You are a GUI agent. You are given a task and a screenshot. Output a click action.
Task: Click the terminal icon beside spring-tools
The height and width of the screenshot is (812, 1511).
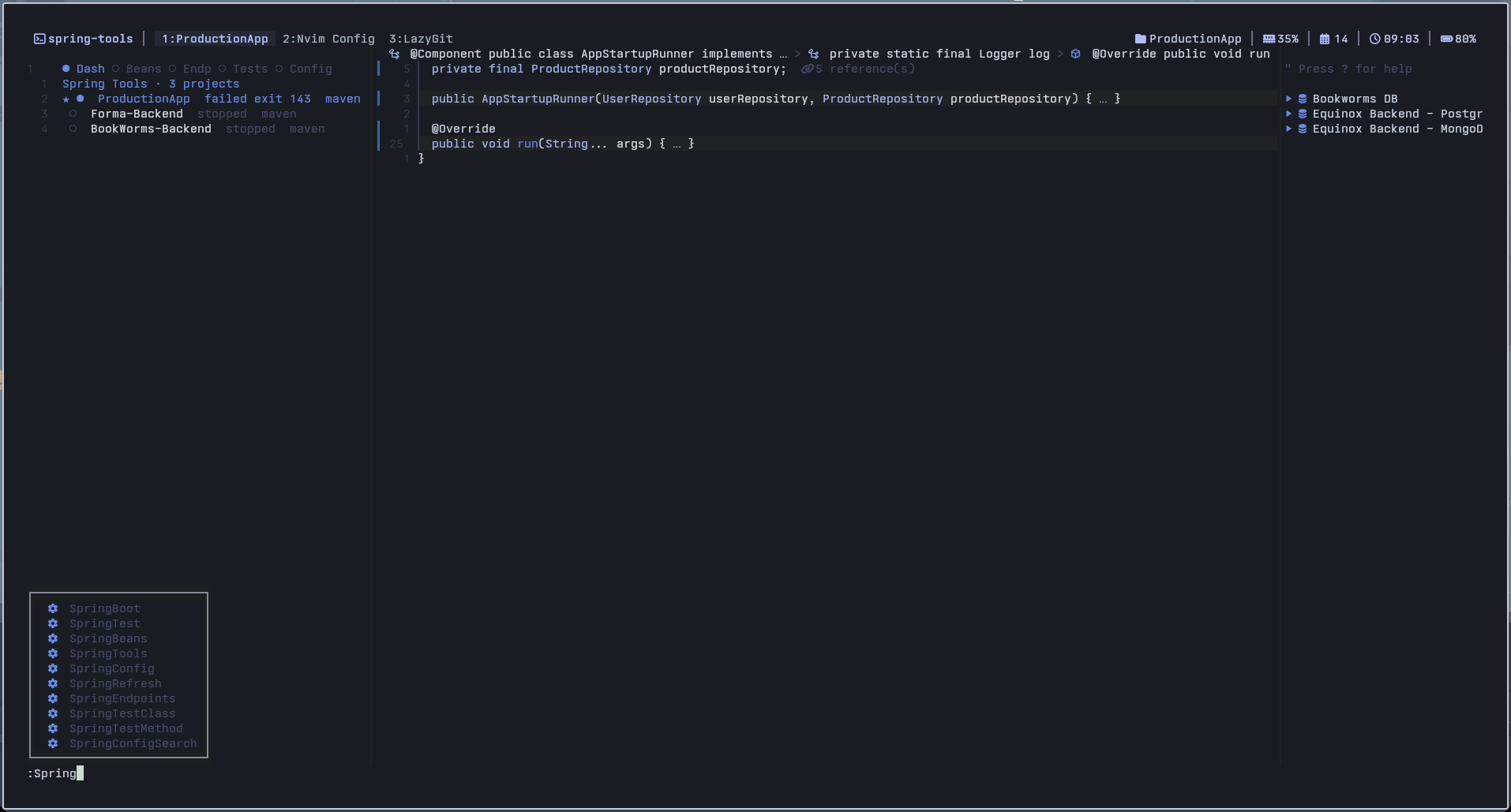(39, 39)
